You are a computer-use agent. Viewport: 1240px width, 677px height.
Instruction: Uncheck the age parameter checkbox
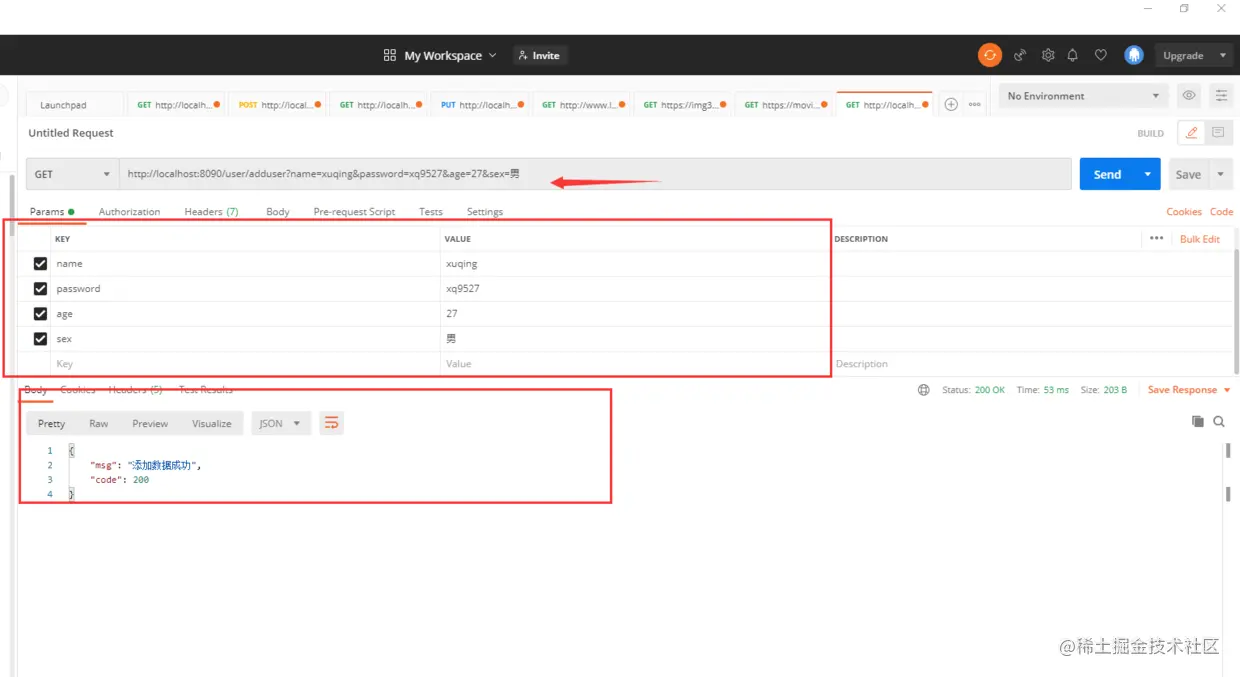pos(40,314)
